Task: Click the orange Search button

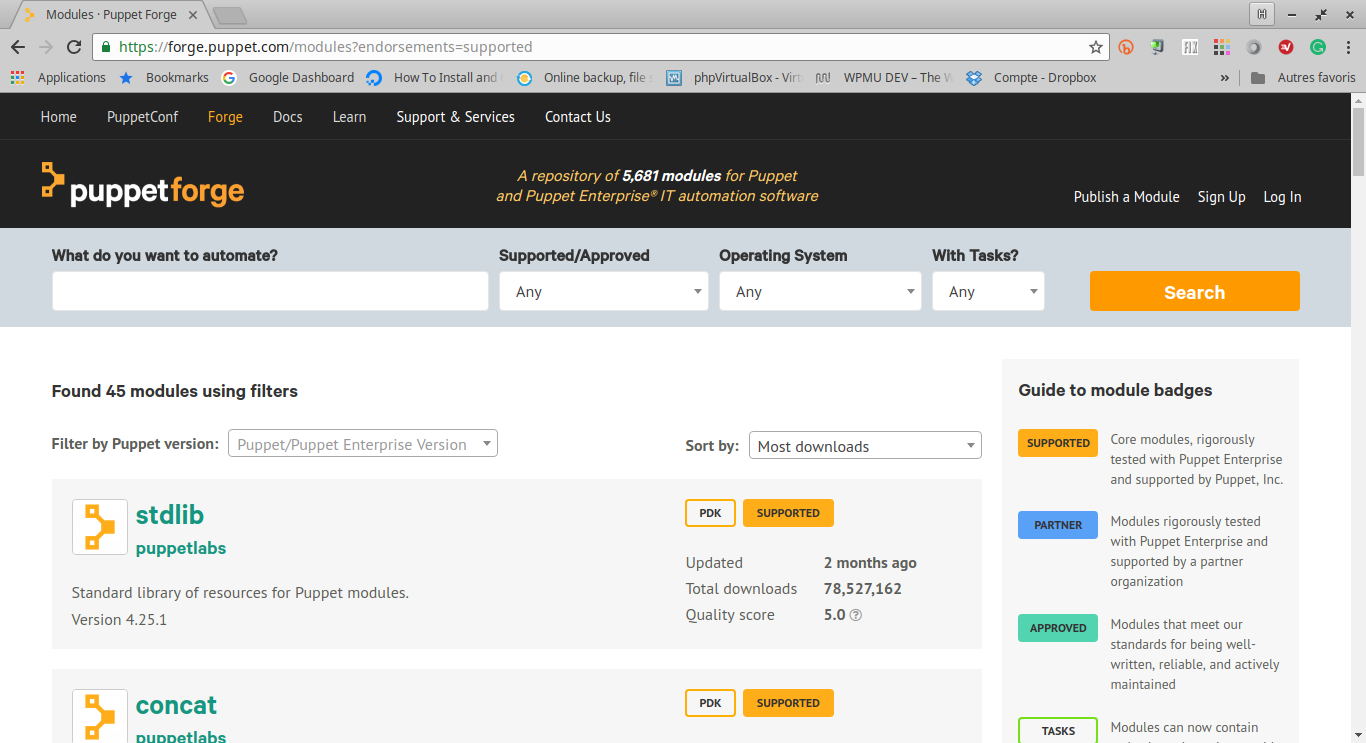Action: click(x=1195, y=291)
